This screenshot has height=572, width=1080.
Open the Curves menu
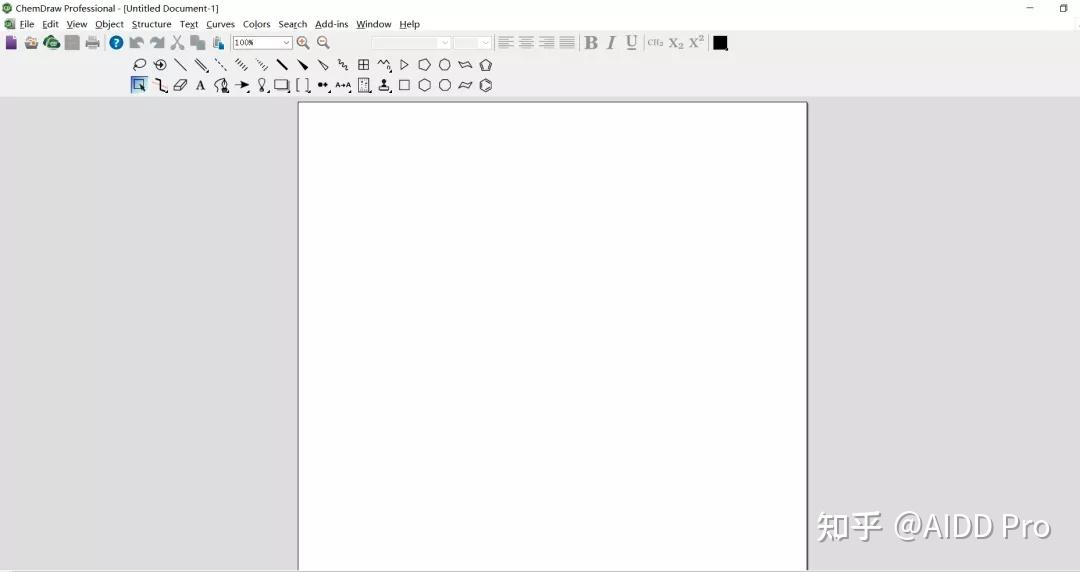[220, 24]
